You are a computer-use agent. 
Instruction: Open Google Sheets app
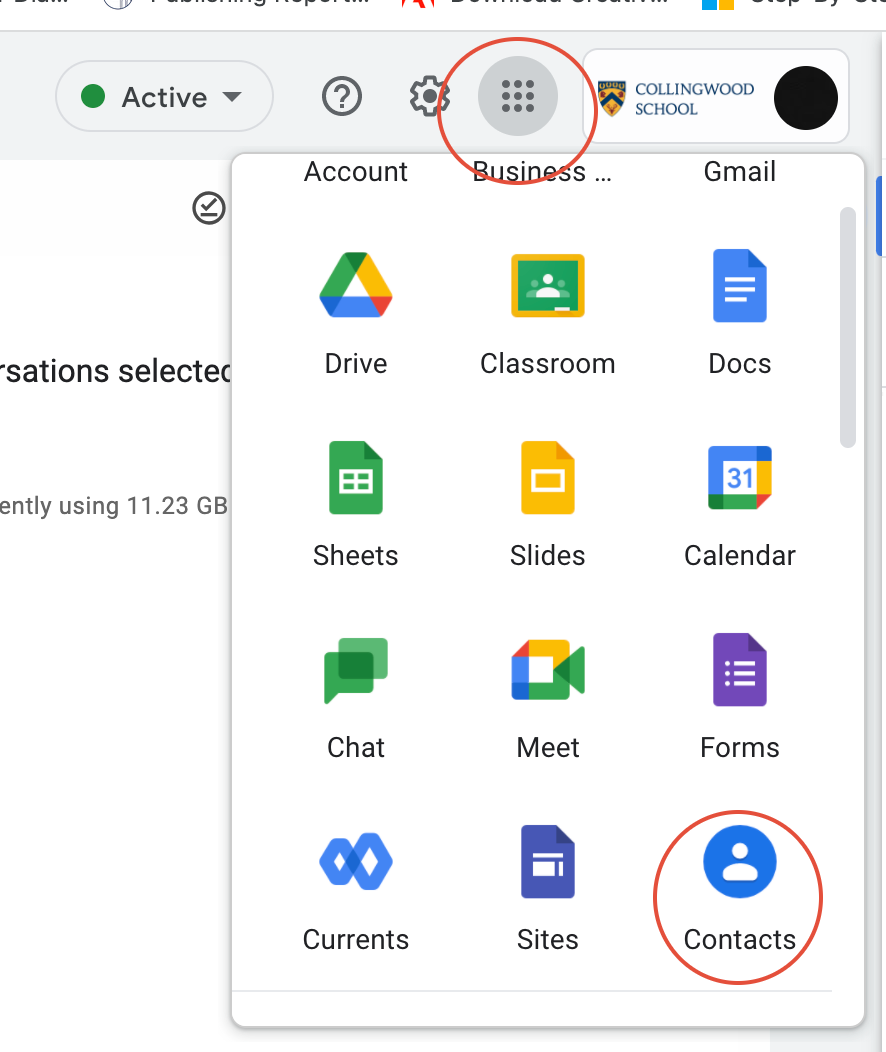pos(355,504)
